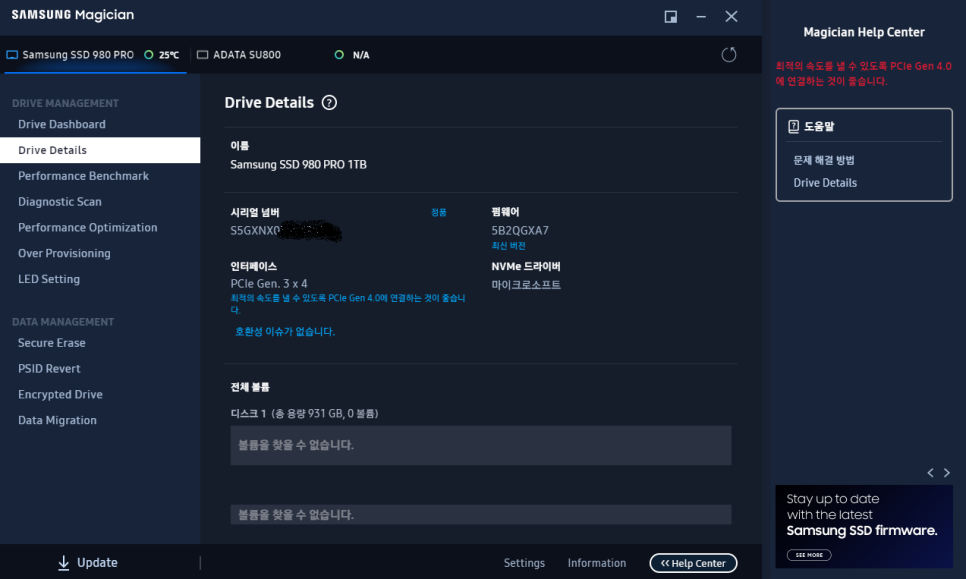Click the refresh drive info icon
The image size is (966, 579).
[729, 55]
